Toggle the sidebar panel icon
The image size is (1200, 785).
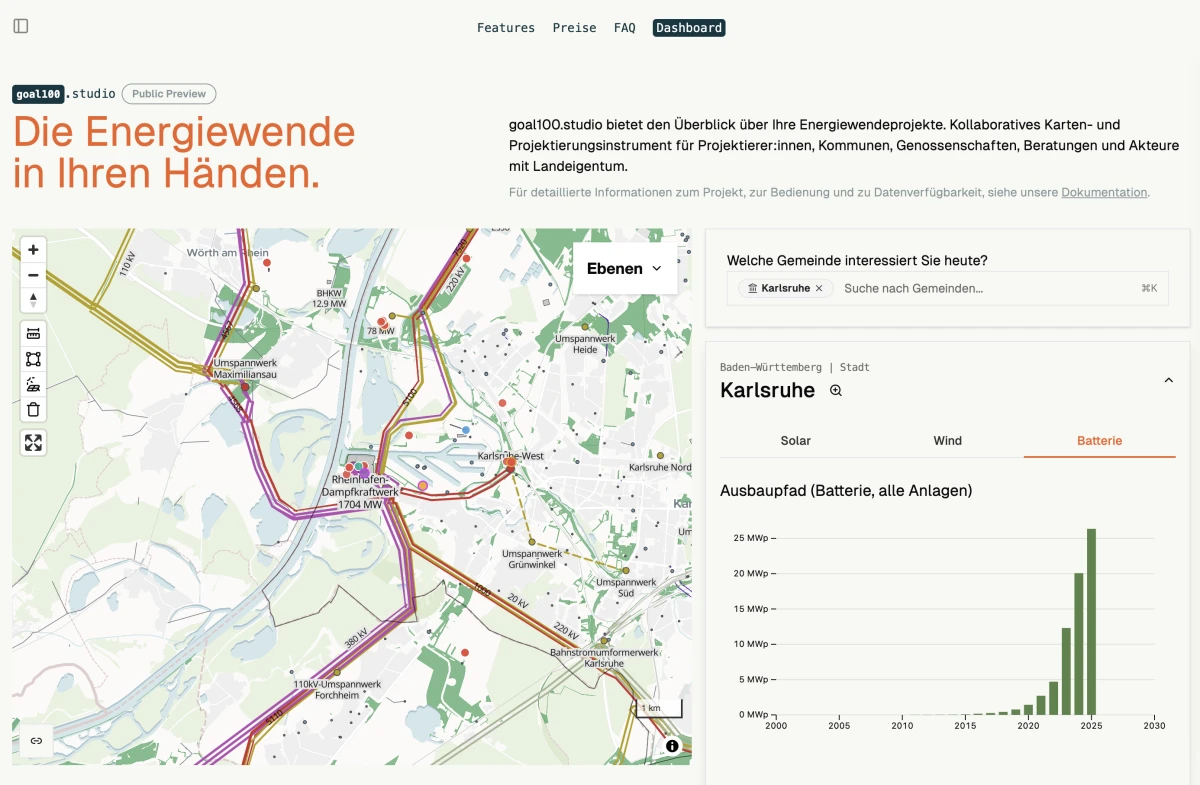point(21,26)
